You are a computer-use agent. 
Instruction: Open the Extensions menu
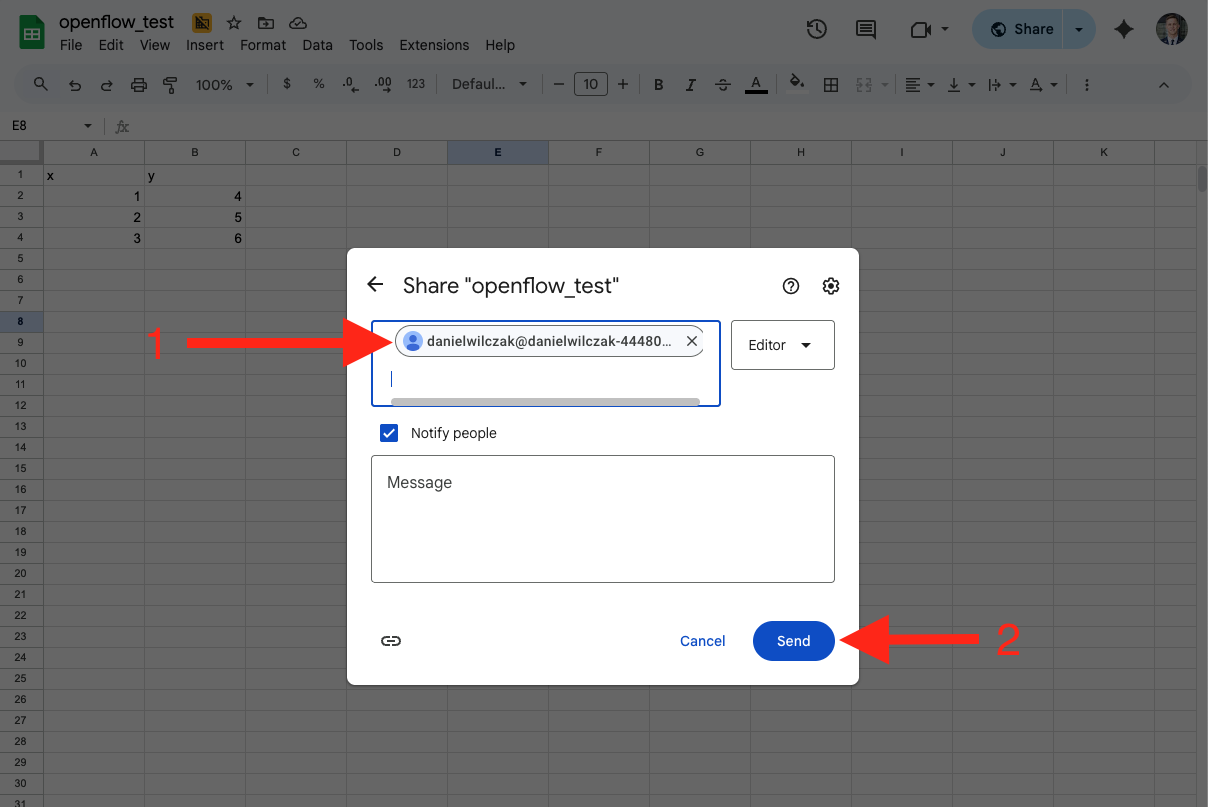click(433, 45)
